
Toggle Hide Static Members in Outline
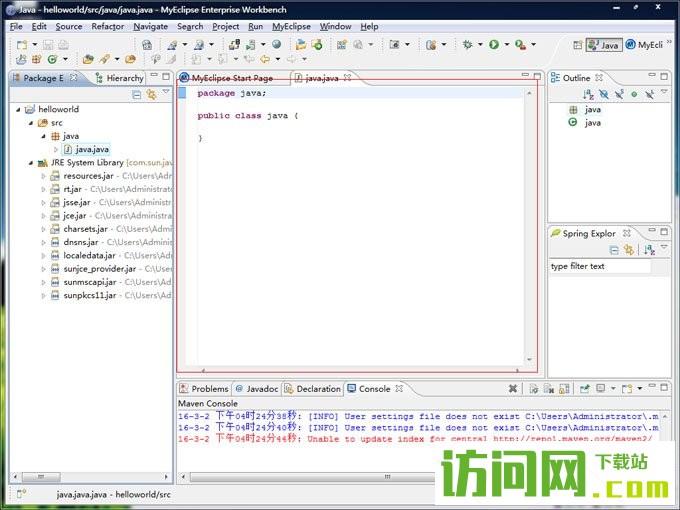click(619, 94)
